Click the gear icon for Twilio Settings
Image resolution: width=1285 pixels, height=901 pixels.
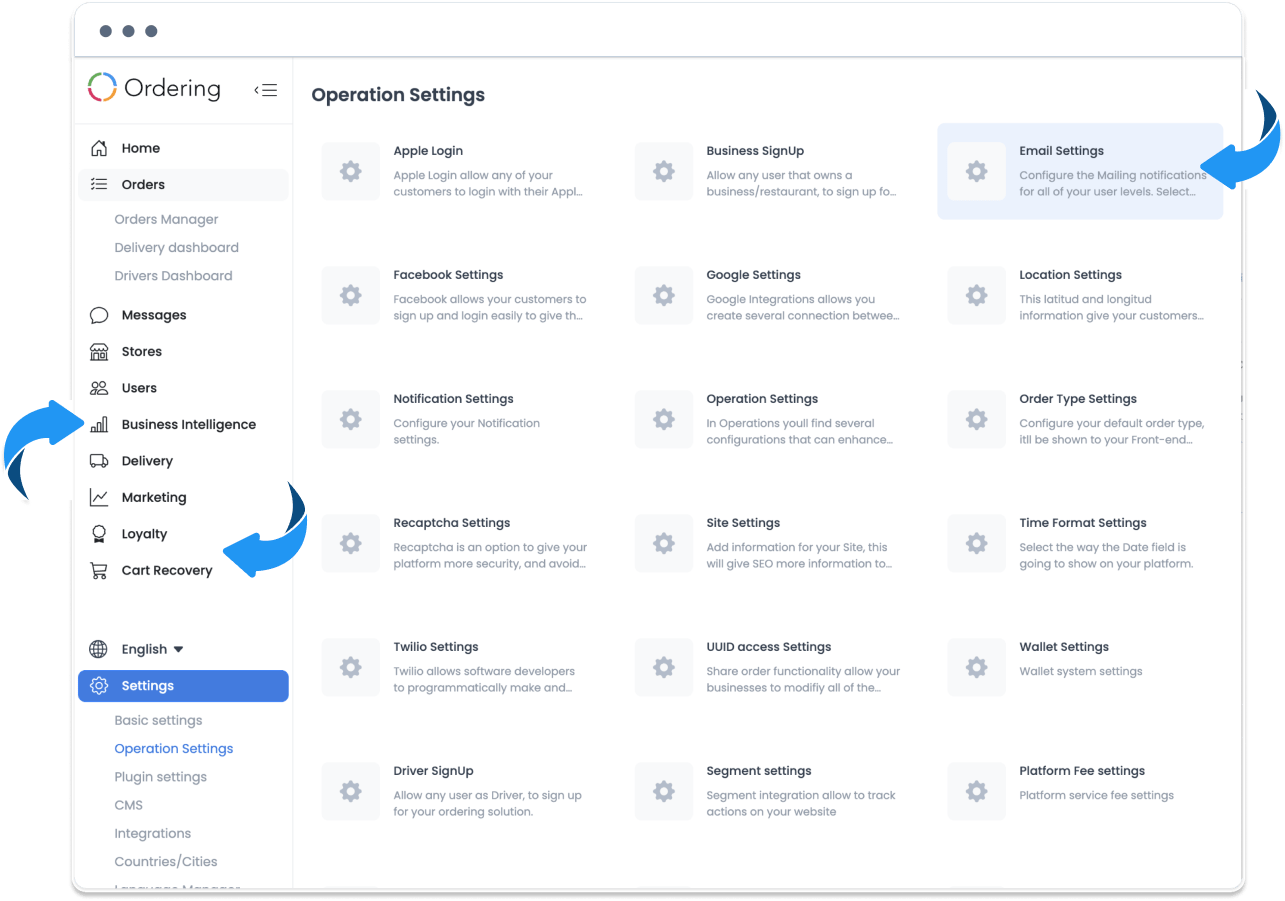[x=350, y=667]
